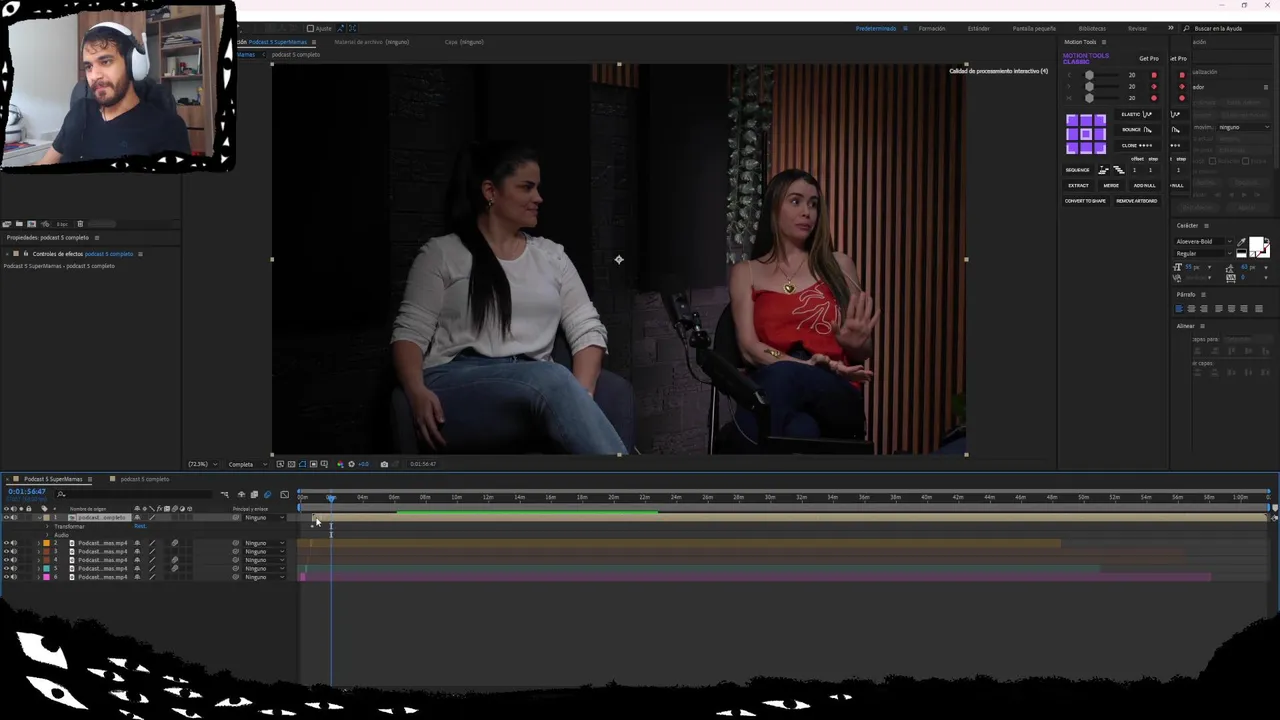The image size is (1280, 720).
Task: Open parent dropdown Ninguno for layer 6
Action: pyautogui.click(x=264, y=577)
